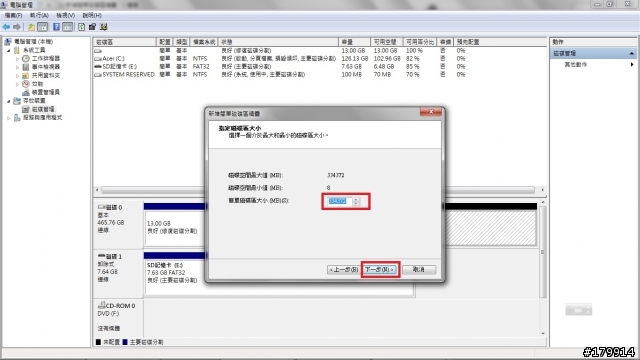This screenshot has height=360, width=640.
Task: Toggle the show/hide action pane icon
Action: (68, 27)
